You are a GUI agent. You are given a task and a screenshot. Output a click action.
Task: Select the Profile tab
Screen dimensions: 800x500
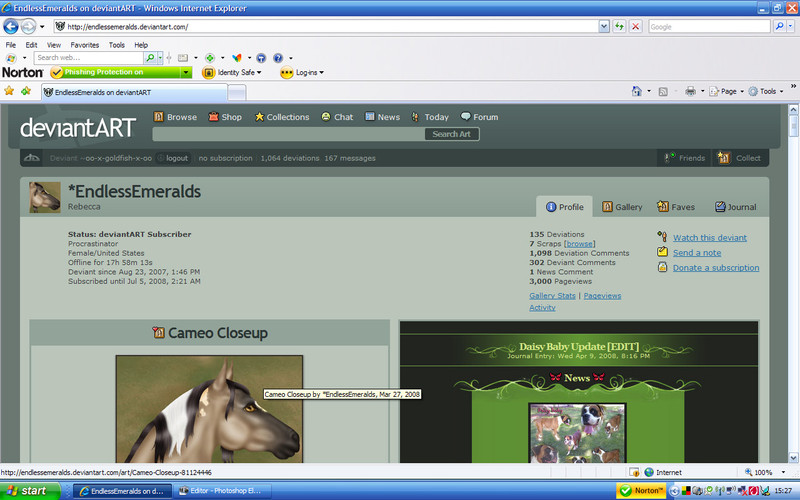564,207
